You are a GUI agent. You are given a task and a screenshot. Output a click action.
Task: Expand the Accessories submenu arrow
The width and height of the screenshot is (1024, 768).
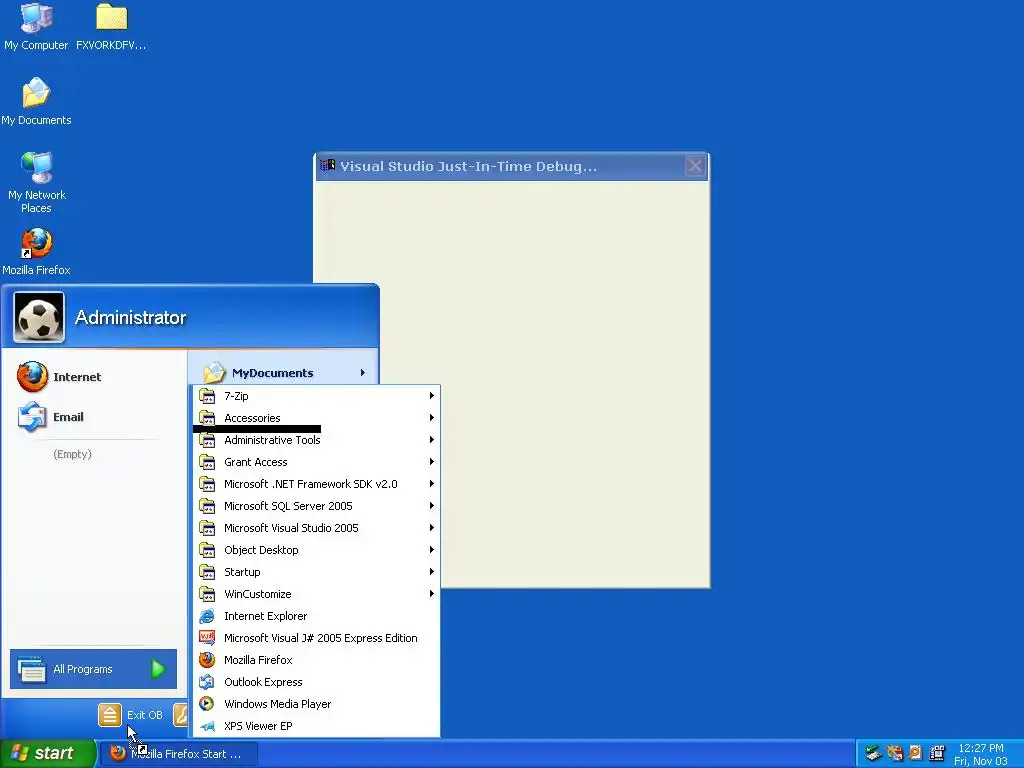(x=432, y=418)
